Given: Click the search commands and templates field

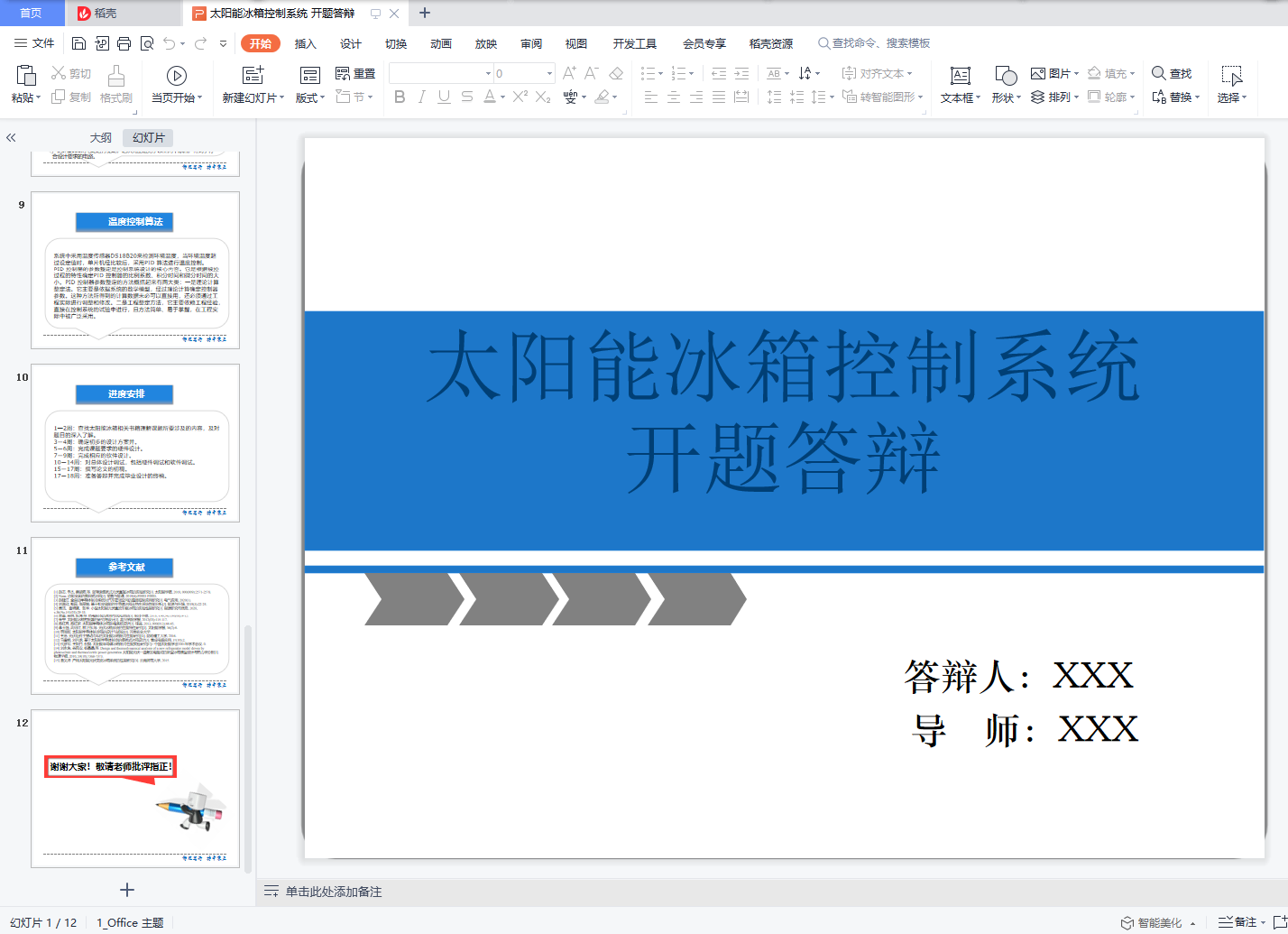Looking at the screenshot, I should click(x=873, y=43).
